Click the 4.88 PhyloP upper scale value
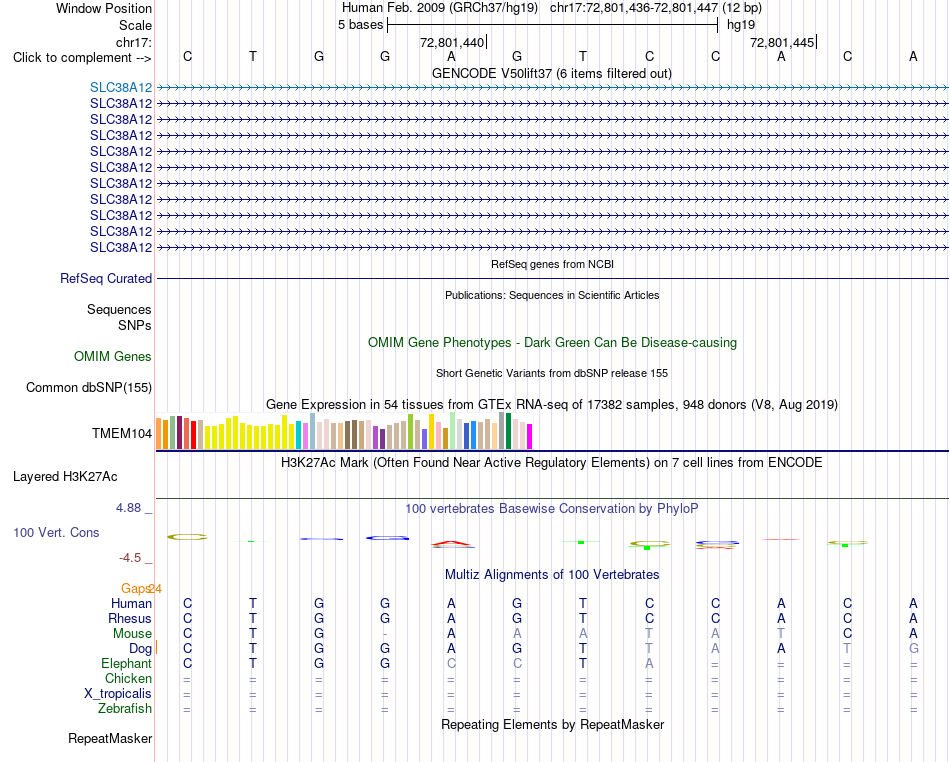Image resolution: width=950 pixels, height=762 pixels. tap(128, 508)
